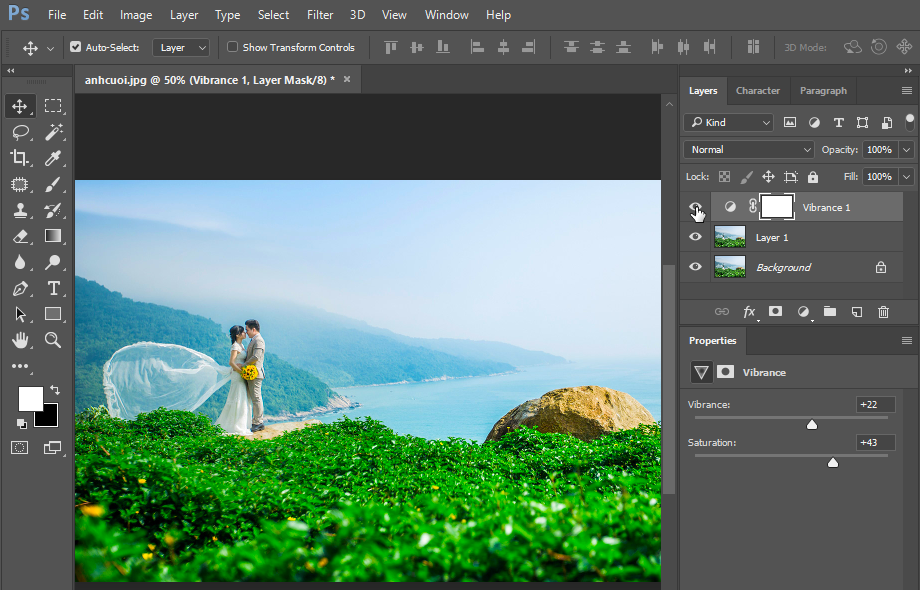Enable Show Transform Controls checkbox
The height and width of the screenshot is (590, 920).
coord(233,47)
